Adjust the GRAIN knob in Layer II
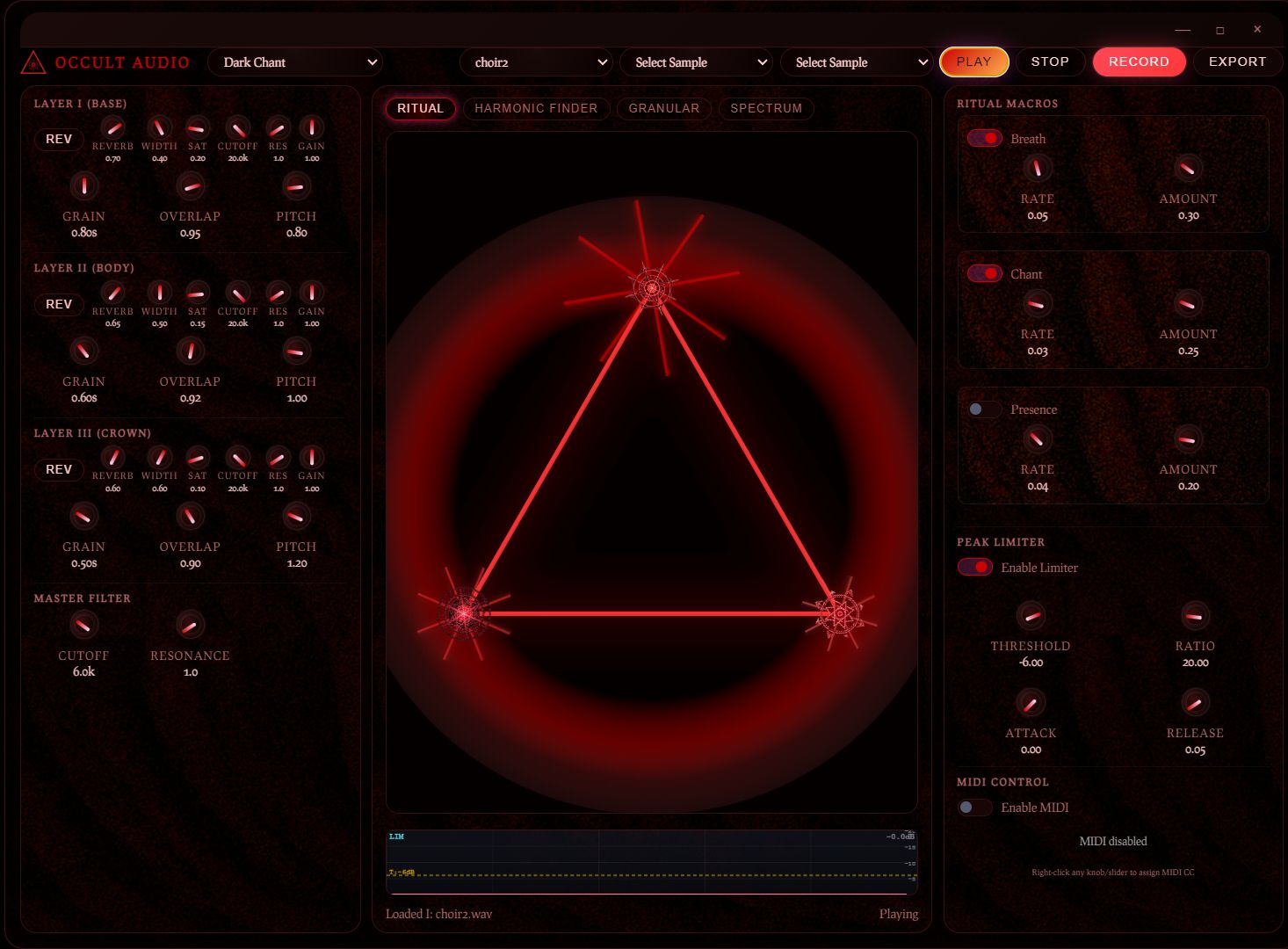 [x=84, y=351]
